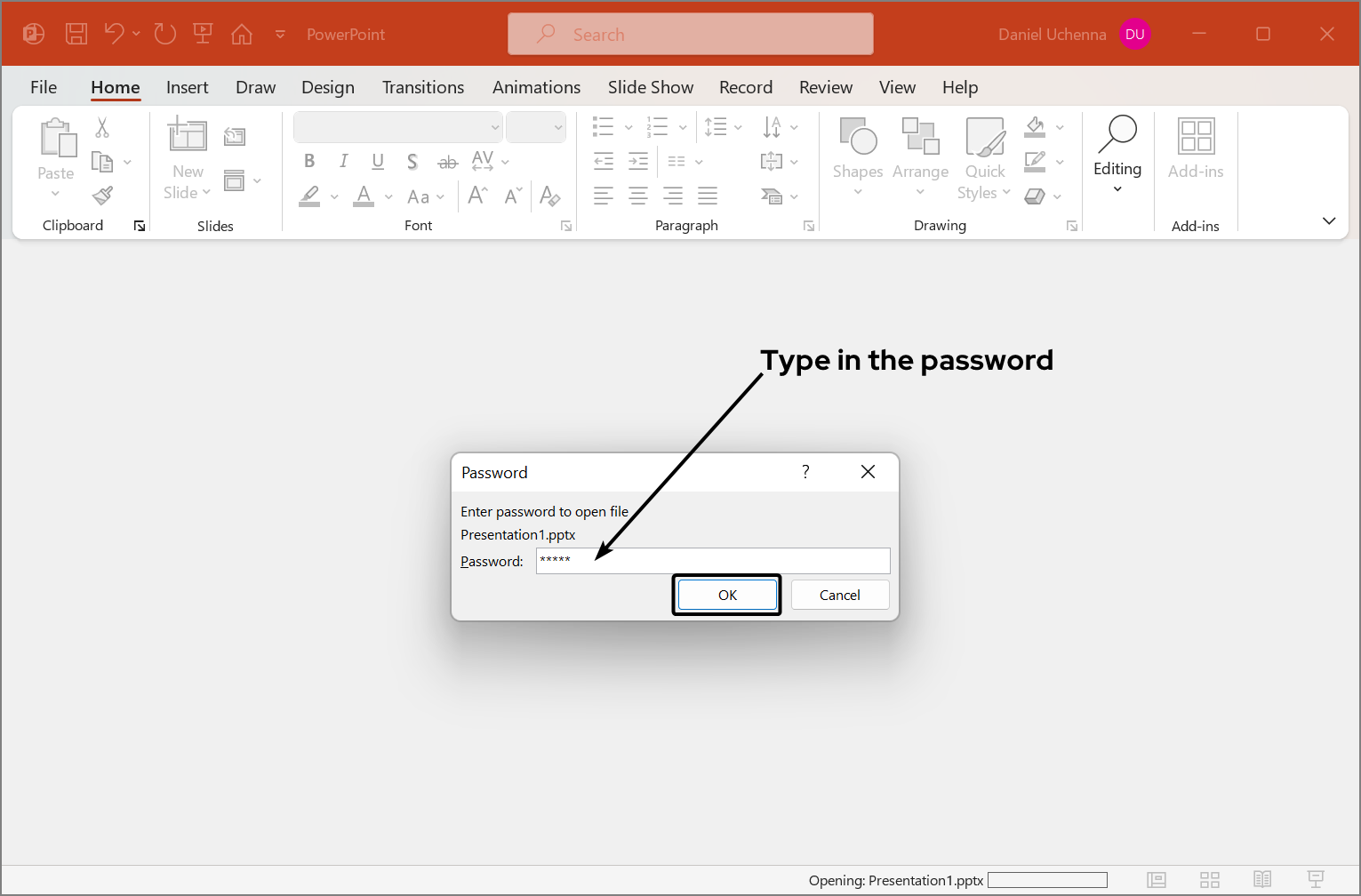Toggle center paragraph alignment
Screen dimensions: 1361x896
point(637,196)
